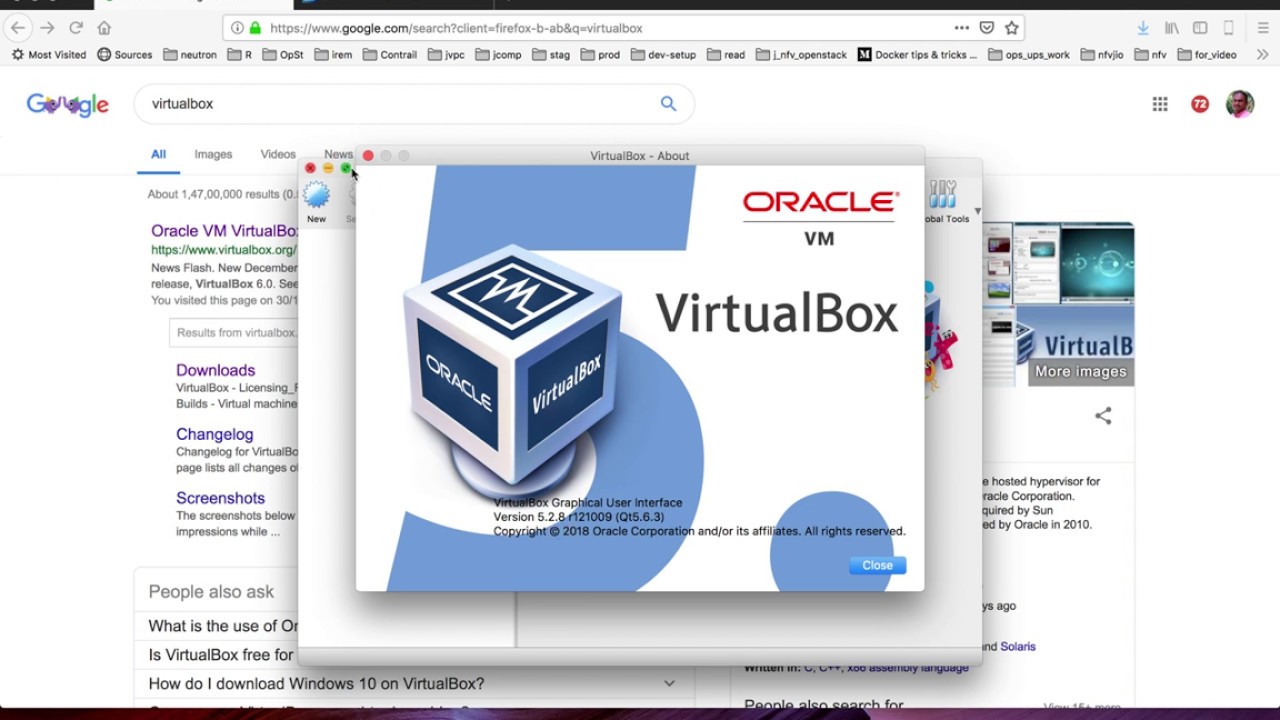This screenshot has width=1280, height=720.
Task: Click Google search magnifier icon
Action: (668, 104)
